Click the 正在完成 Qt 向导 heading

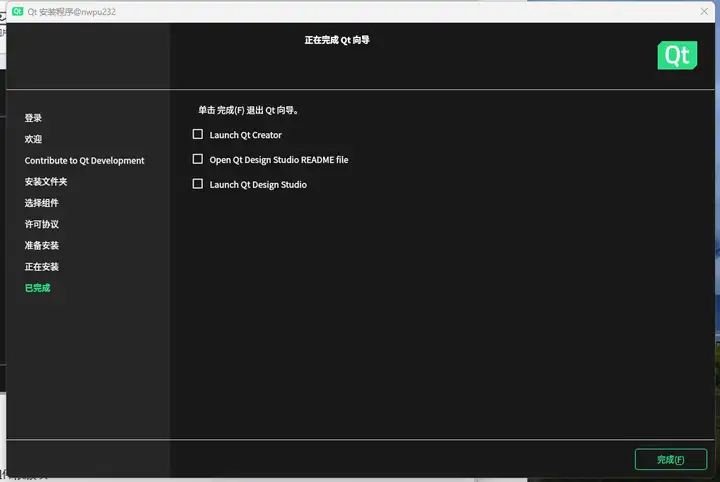tap(337, 40)
